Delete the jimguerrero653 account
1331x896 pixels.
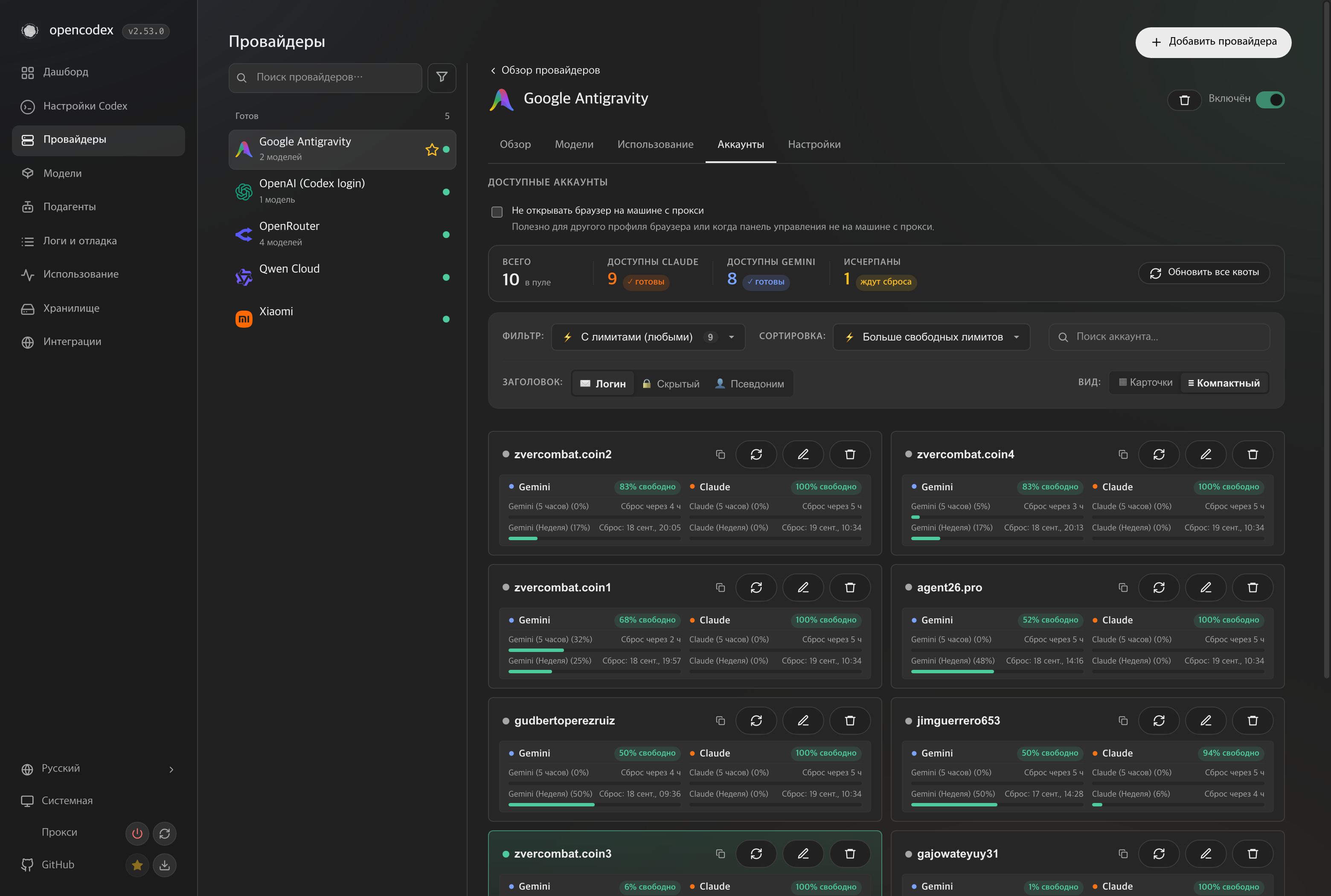click(1253, 721)
